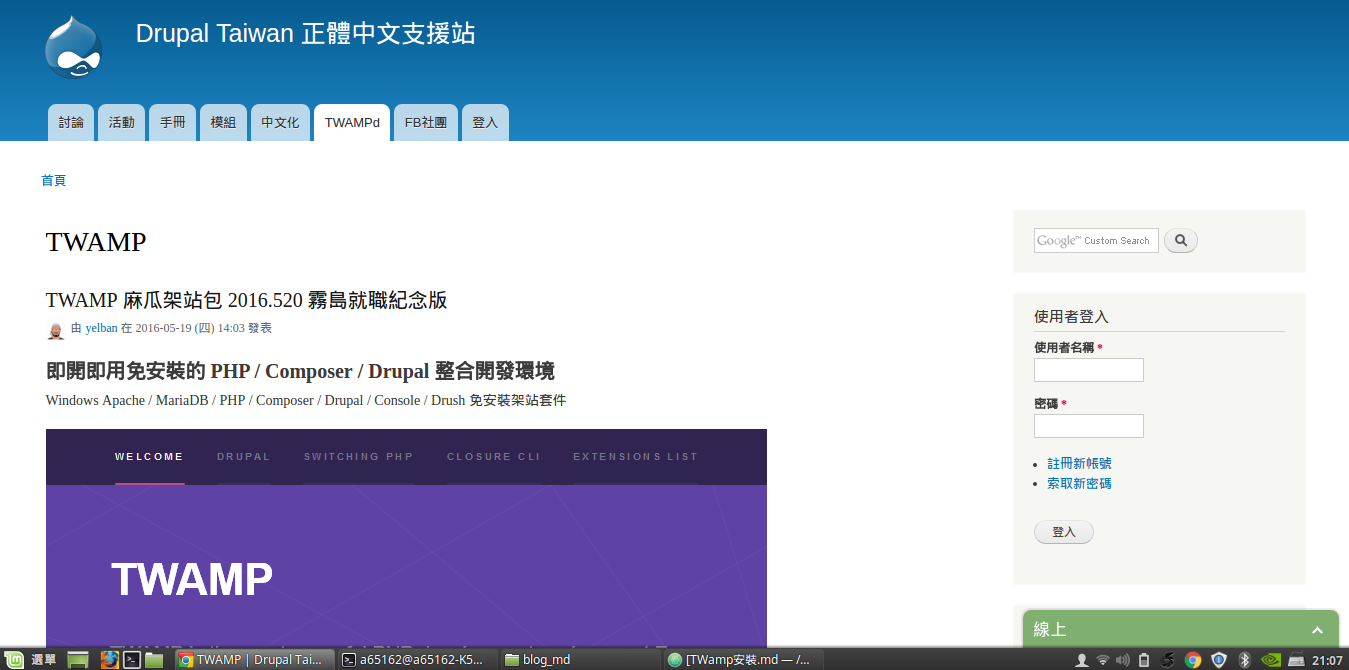Open the FB社團 tab

point(426,123)
